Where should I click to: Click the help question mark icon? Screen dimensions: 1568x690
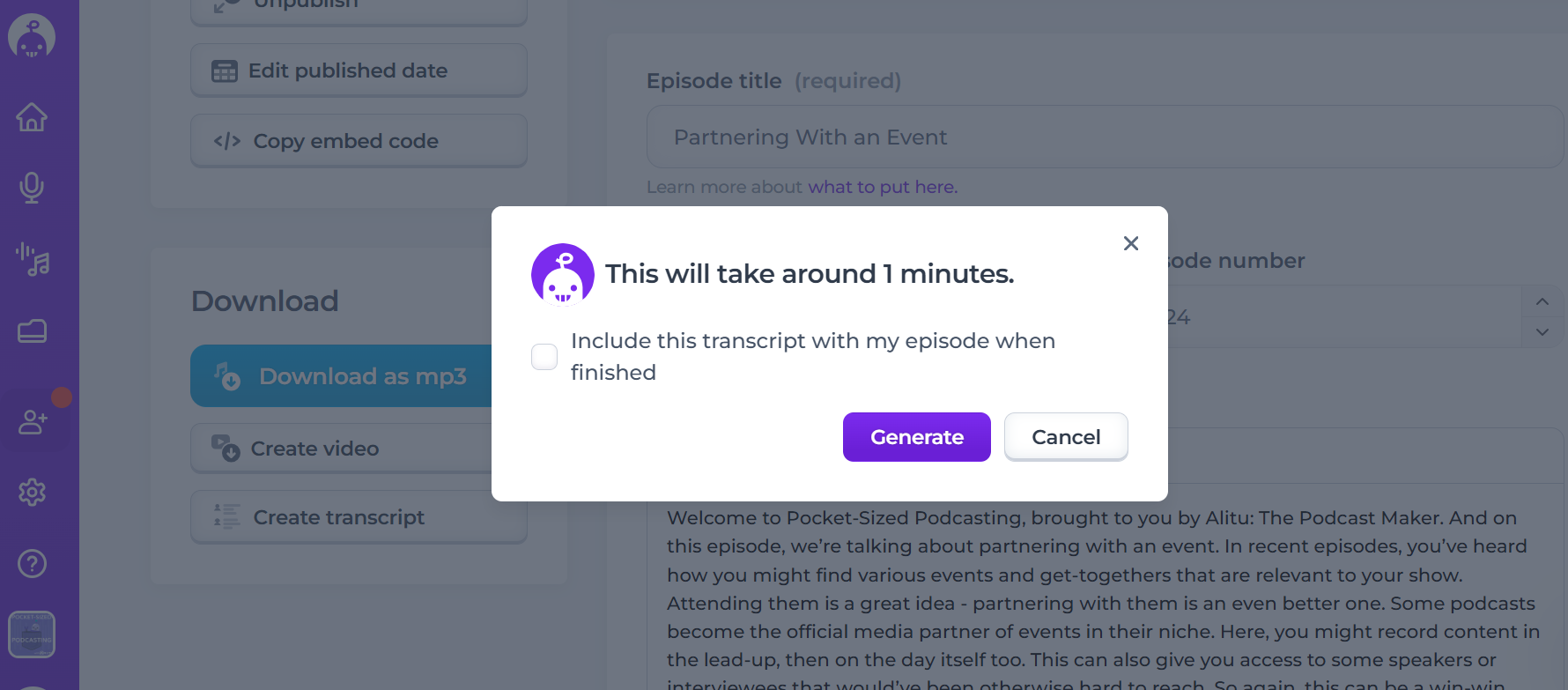pos(32,563)
